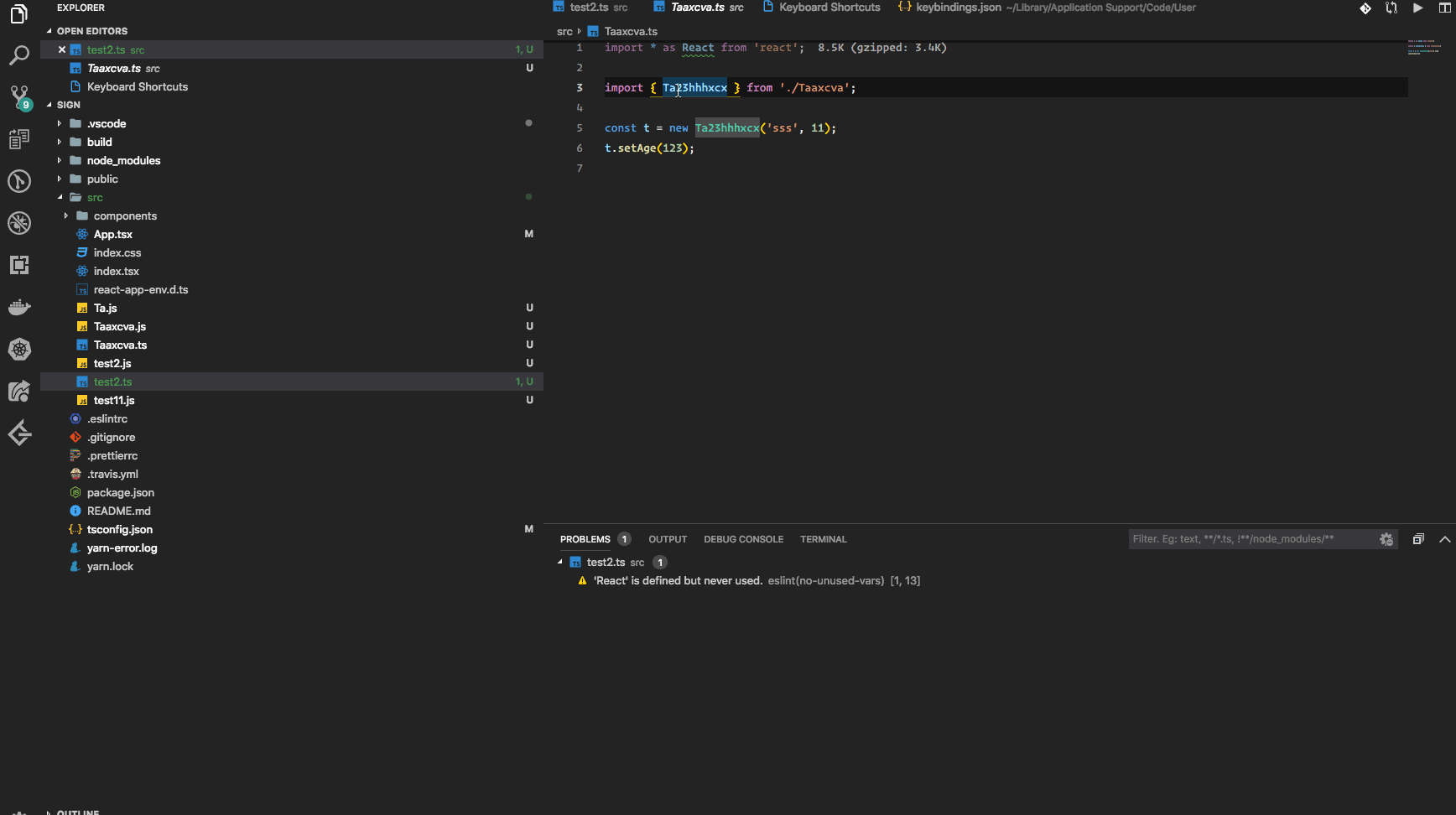Expand the components folder
The image size is (1456, 815).
(x=125, y=216)
